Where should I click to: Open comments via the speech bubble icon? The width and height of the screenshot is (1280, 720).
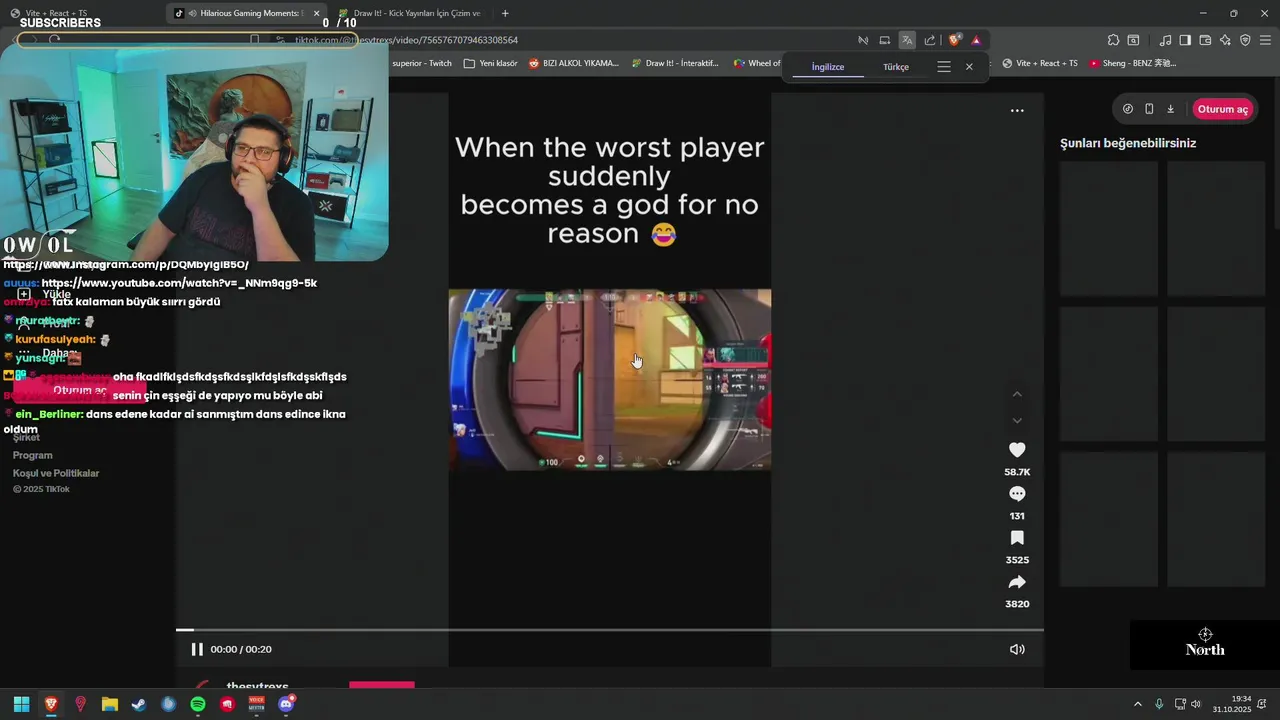[1017, 494]
